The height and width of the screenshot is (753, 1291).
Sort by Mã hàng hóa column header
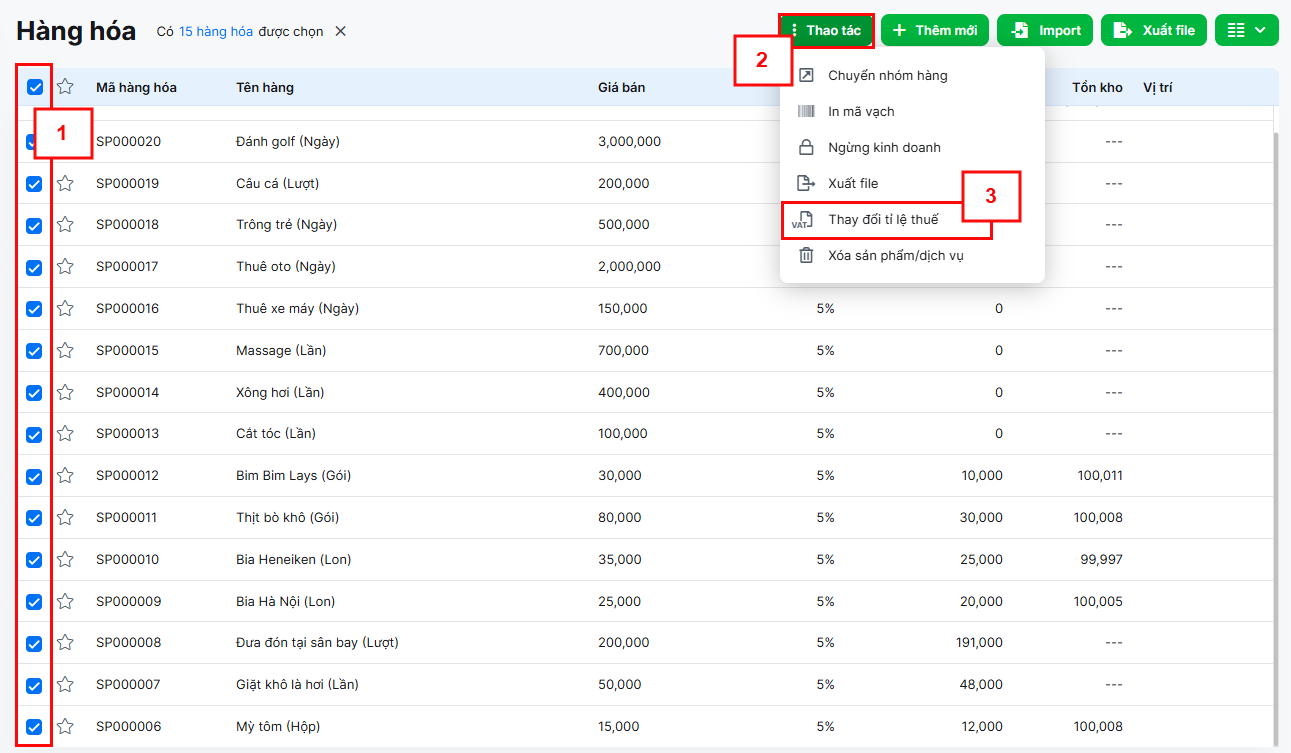pos(136,87)
